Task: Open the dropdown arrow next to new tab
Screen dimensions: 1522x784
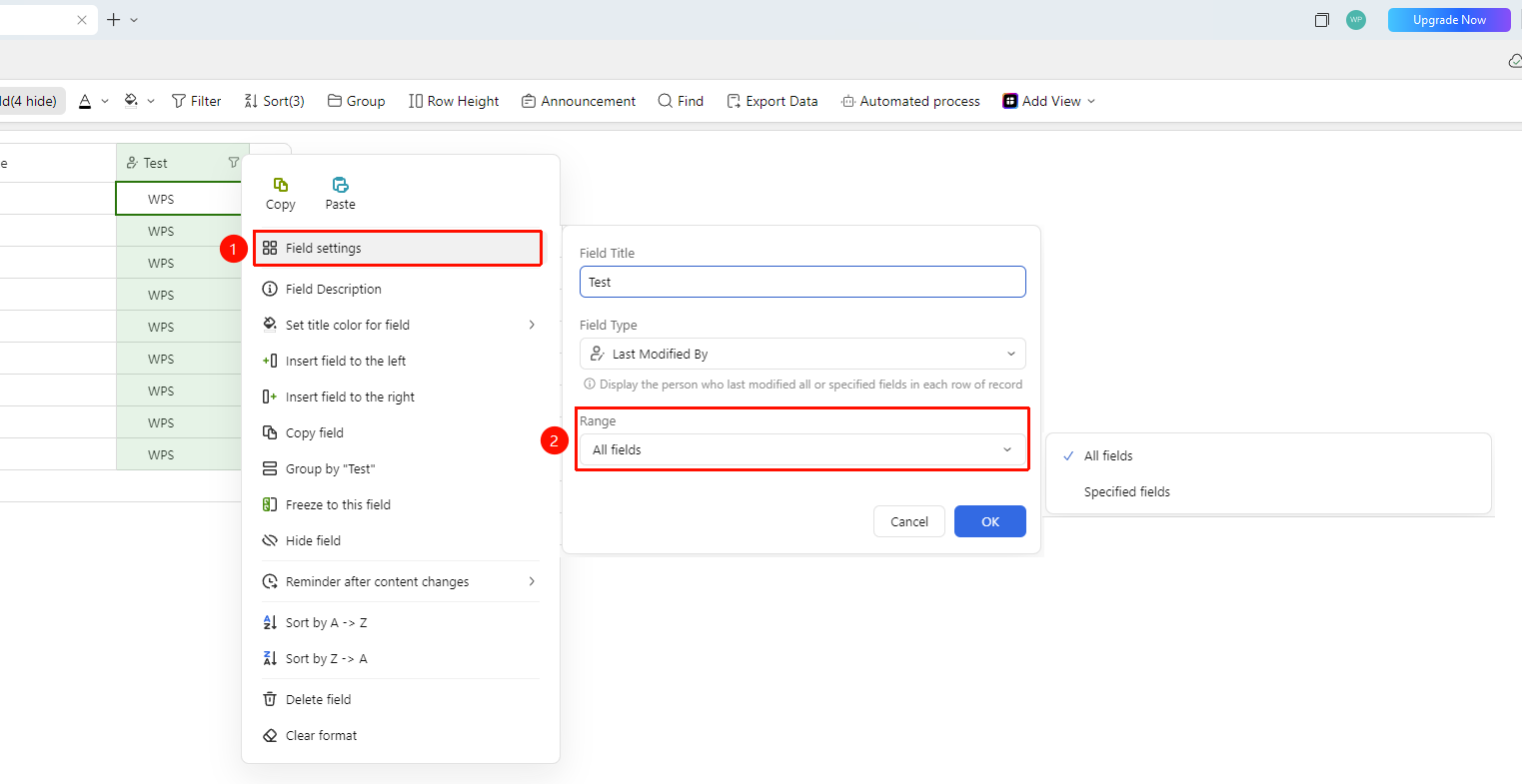Action: [134, 20]
